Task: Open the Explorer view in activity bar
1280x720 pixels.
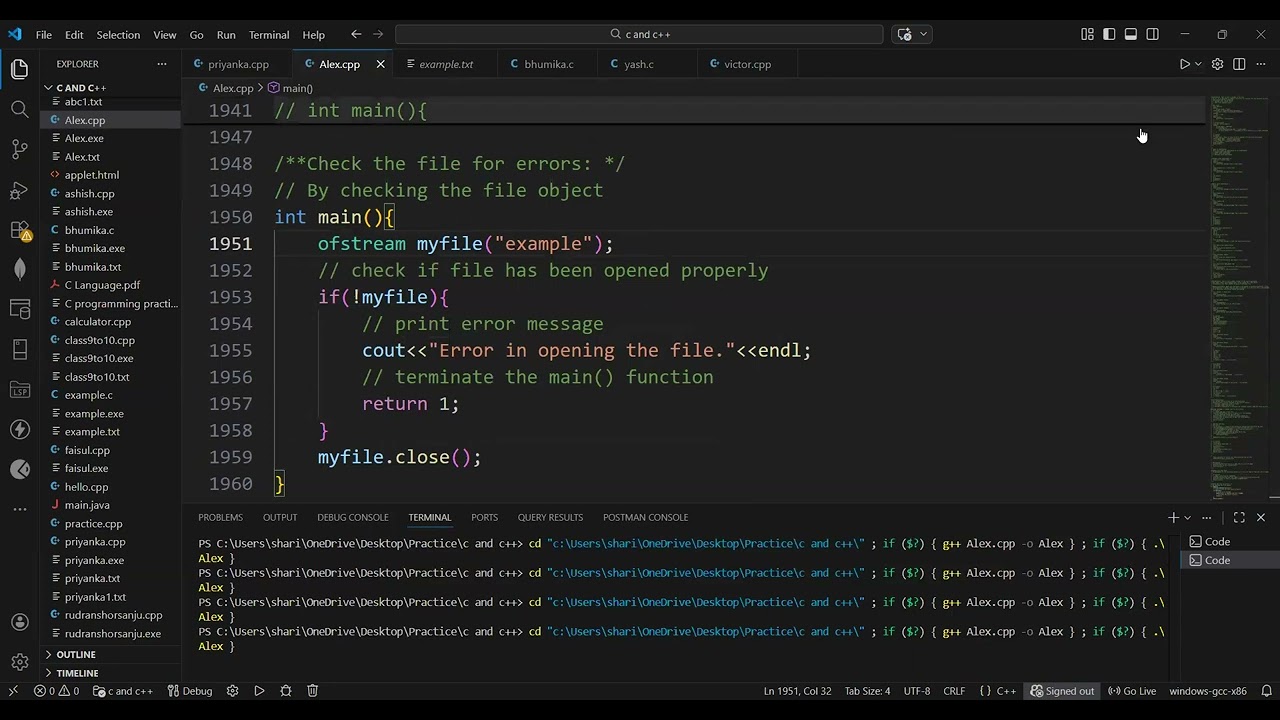Action: pos(19,69)
